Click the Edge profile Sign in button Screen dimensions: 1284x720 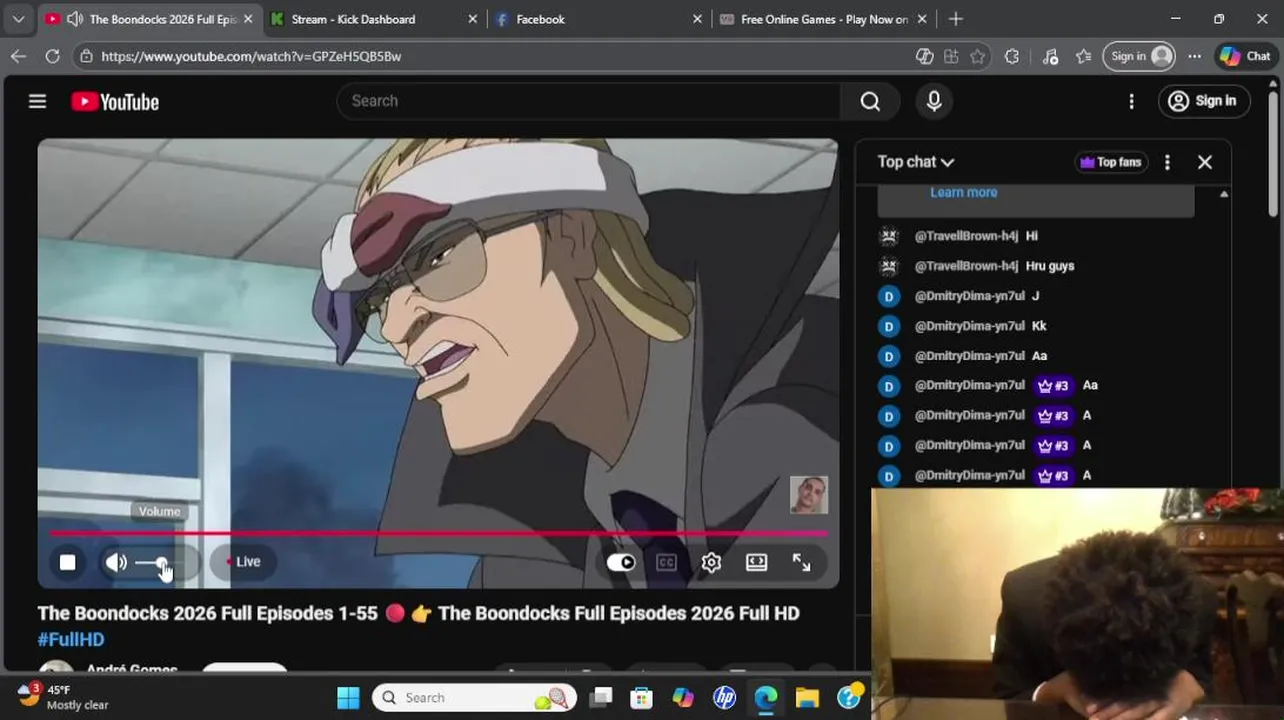tap(1140, 56)
